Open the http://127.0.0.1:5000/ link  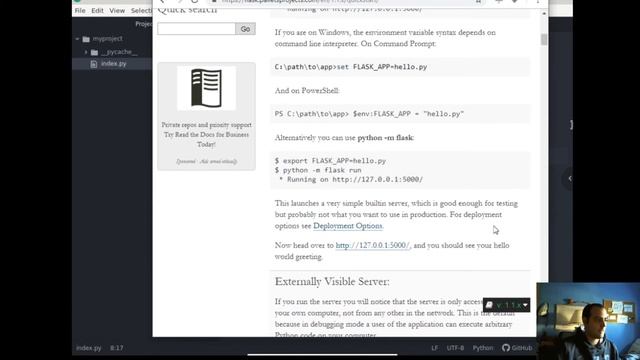pyautogui.click(x=372, y=245)
